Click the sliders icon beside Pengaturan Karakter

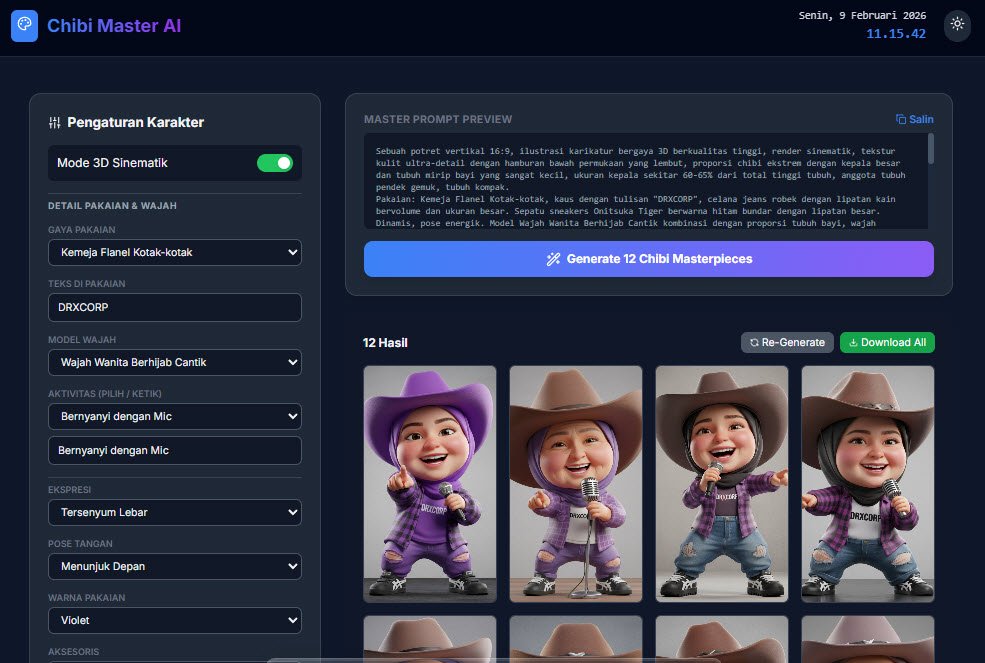coord(55,123)
